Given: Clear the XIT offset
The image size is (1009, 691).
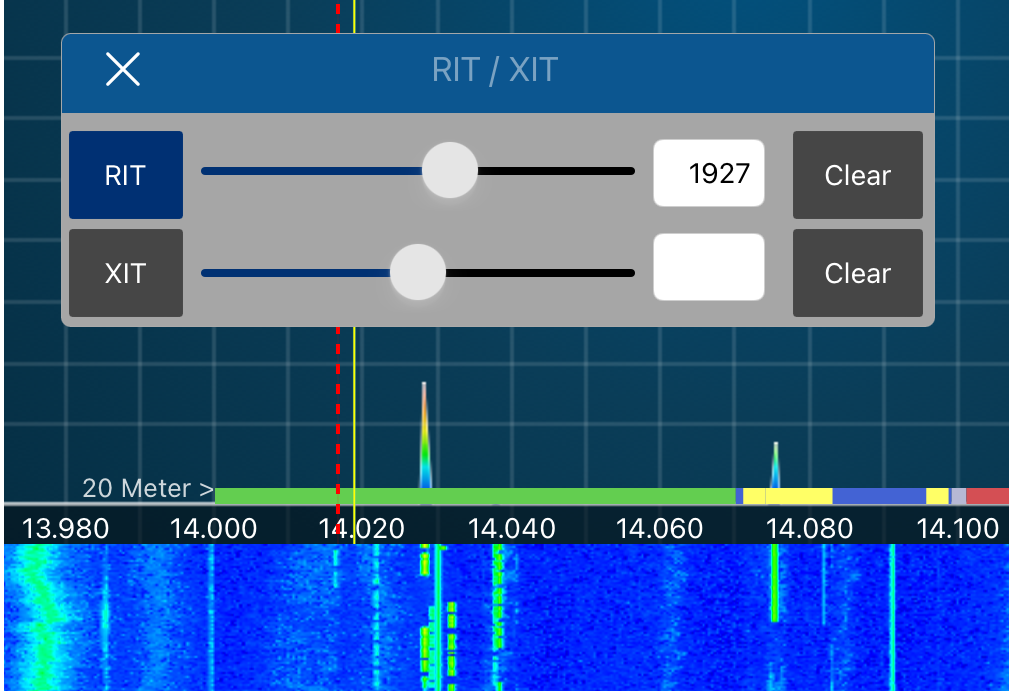Looking at the screenshot, I should click(x=858, y=273).
